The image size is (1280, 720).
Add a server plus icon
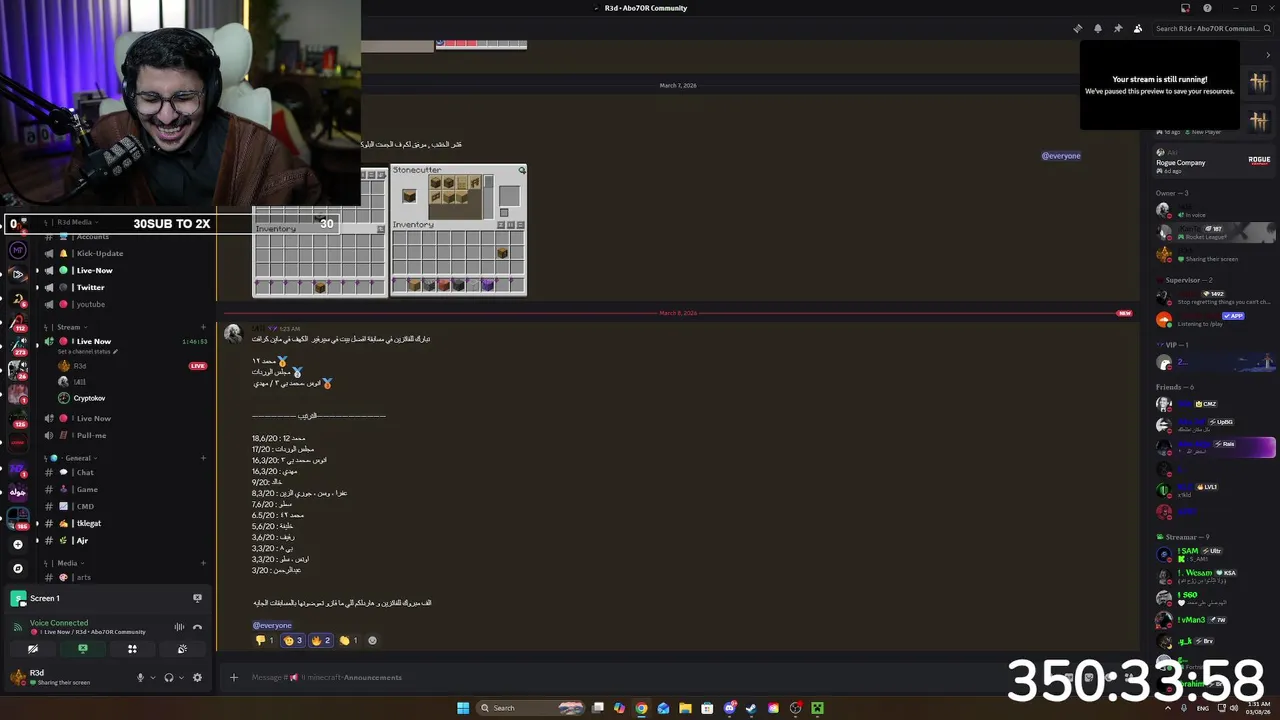(17, 544)
